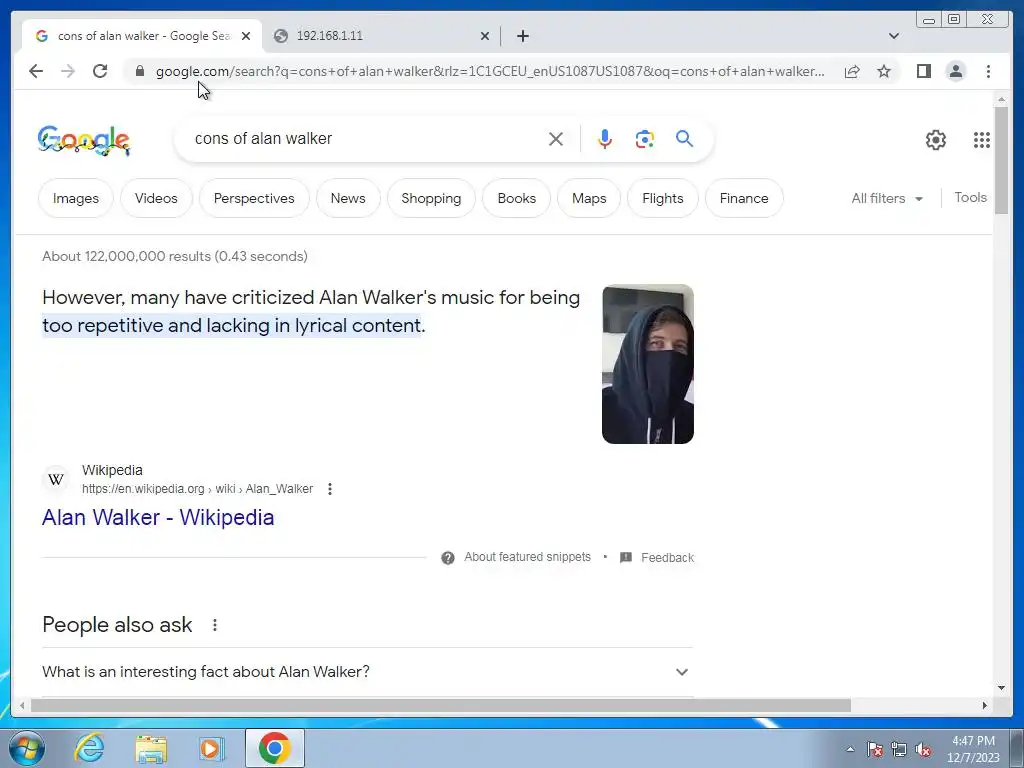Click the Feedback flag icon
The image size is (1024, 768).
click(626, 557)
